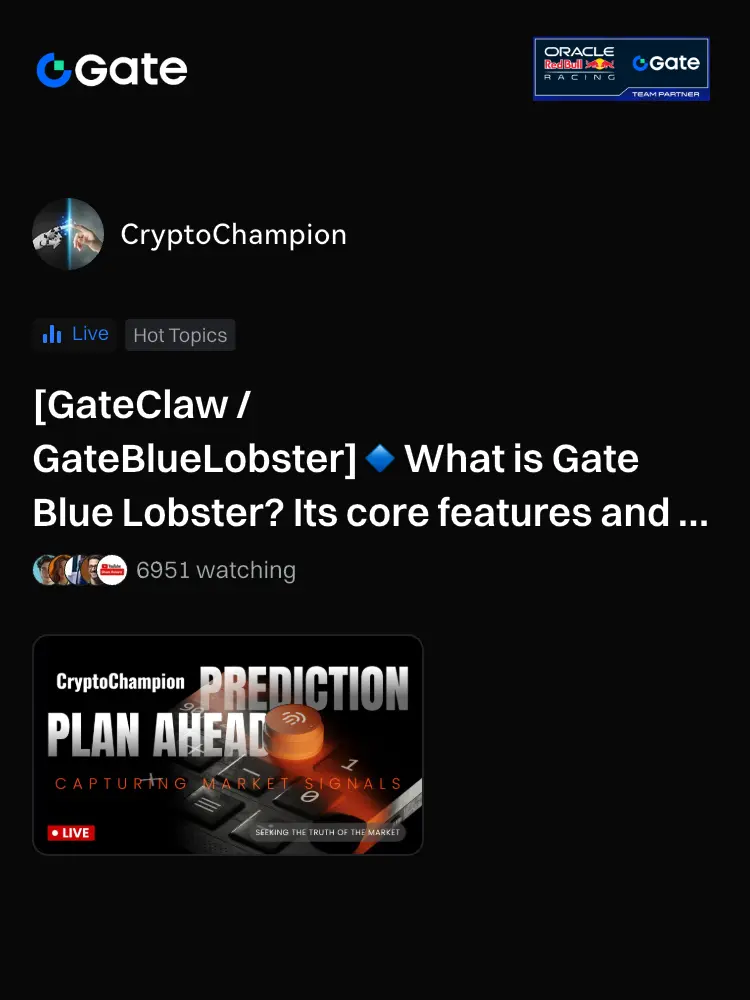This screenshot has height=1000, width=750.
Task: Open the PREDICTION PLAN AHEAD stream thumbnail
Action: click(x=228, y=745)
